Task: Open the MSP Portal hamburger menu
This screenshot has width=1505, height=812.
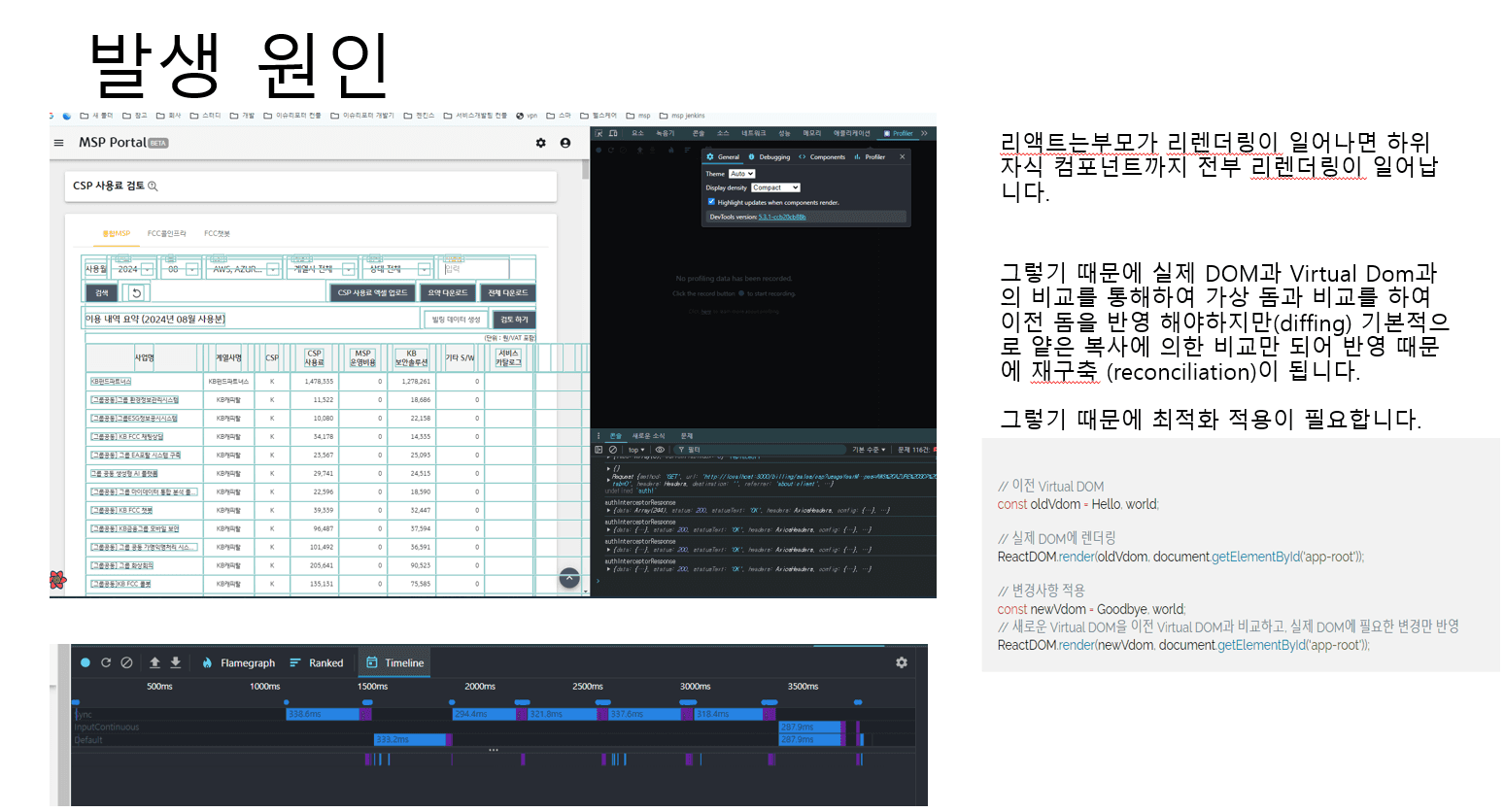Action: pyautogui.click(x=58, y=143)
